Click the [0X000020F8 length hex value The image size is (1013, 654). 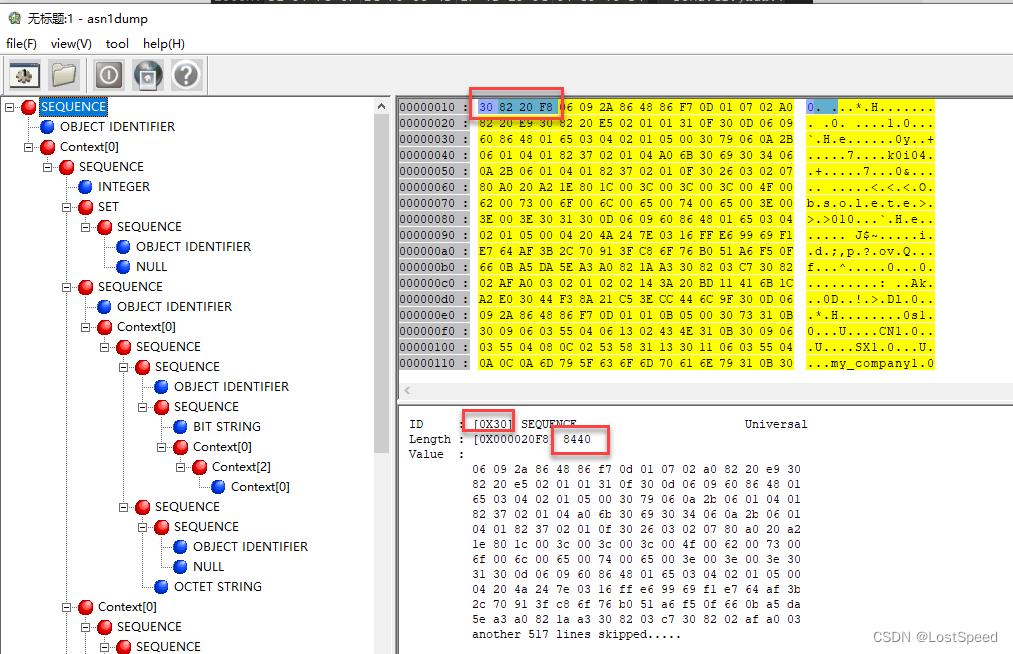click(x=511, y=439)
